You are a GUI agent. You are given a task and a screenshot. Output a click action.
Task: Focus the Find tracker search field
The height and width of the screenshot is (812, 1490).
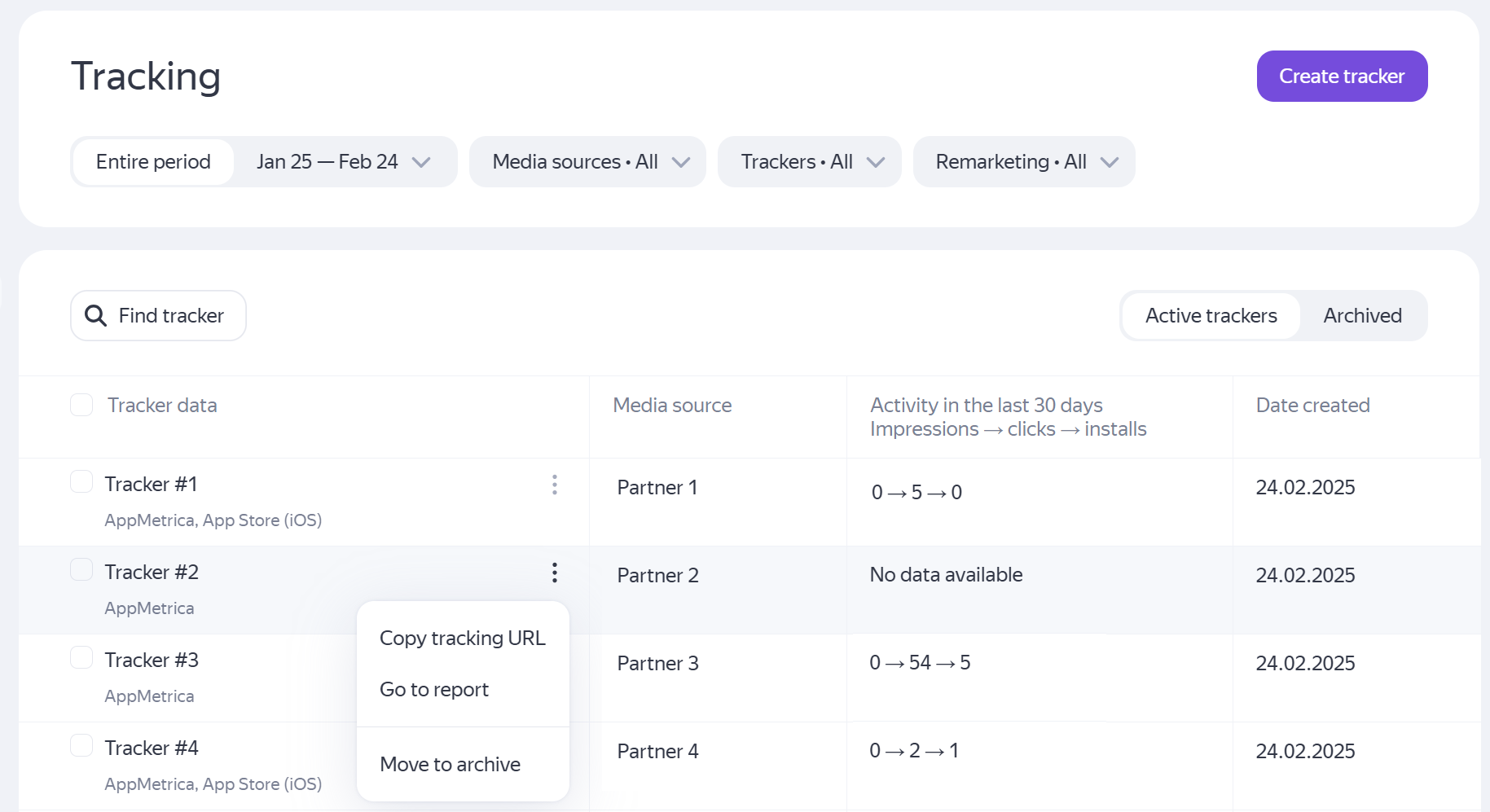click(171, 316)
